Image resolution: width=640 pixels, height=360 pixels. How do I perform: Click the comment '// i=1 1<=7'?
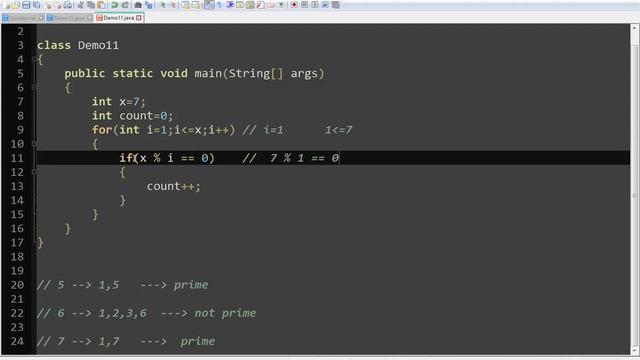coord(298,130)
